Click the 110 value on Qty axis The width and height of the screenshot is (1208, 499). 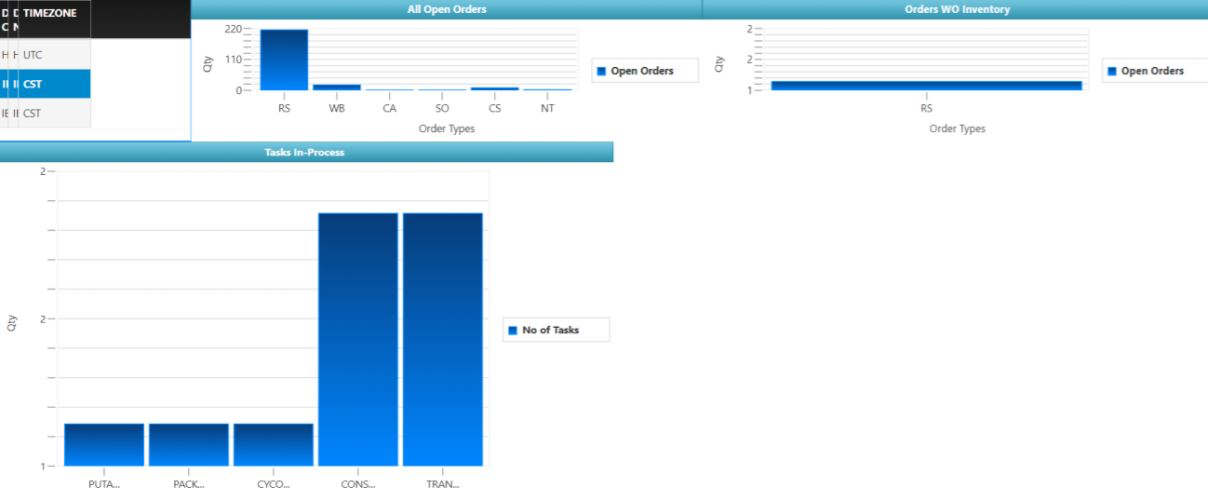tap(233, 59)
